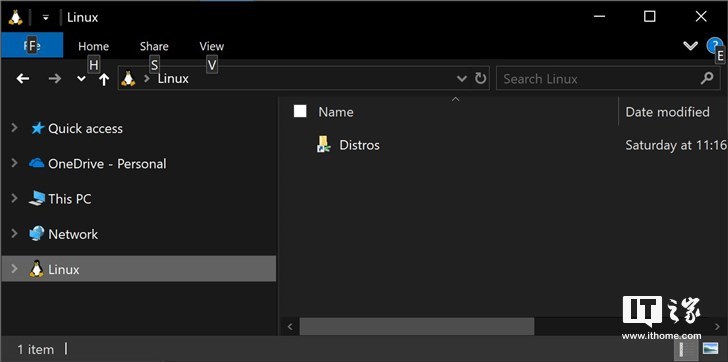Image resolution: width=728 pixels, height=362 pixels.
Task: Go up one folder level
Action: click(104, 79)
